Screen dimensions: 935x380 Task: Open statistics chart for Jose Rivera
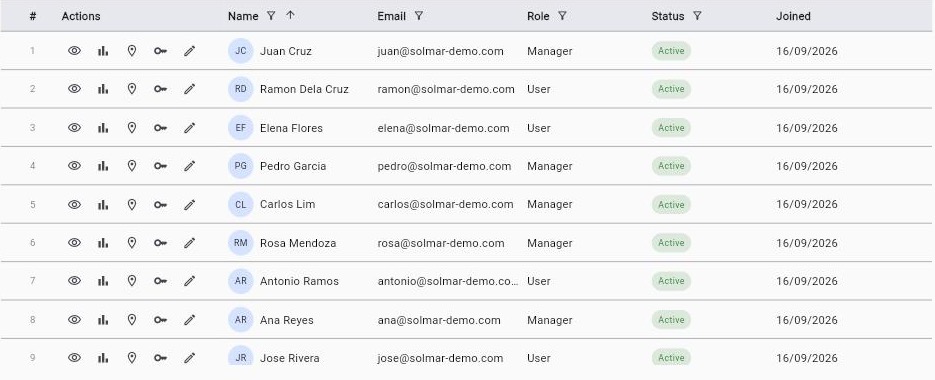click(x=103, y=358)
